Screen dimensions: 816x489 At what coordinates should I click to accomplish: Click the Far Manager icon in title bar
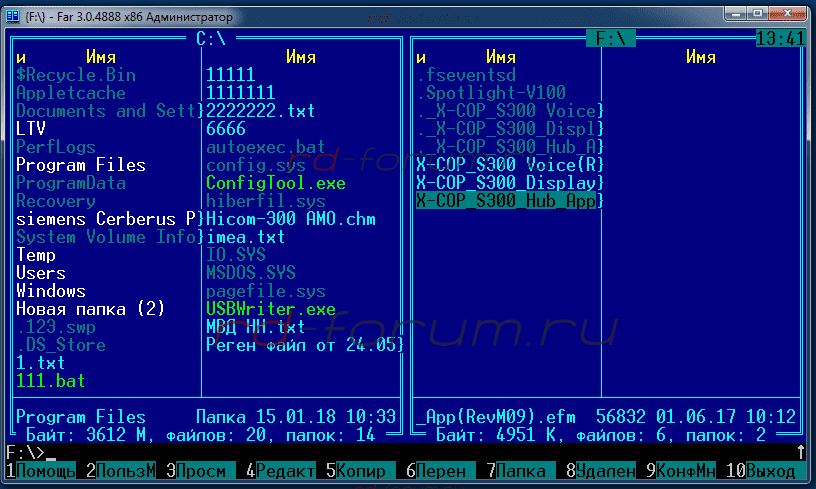coord(15,18)
